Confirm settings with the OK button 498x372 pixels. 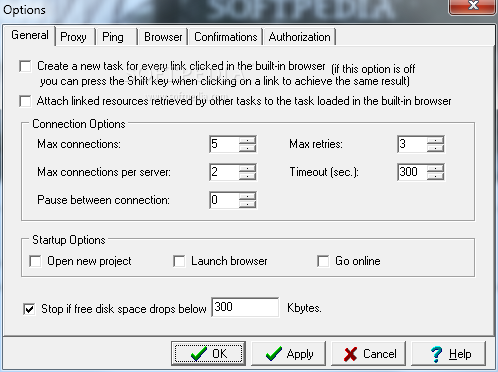coord(208,353)
